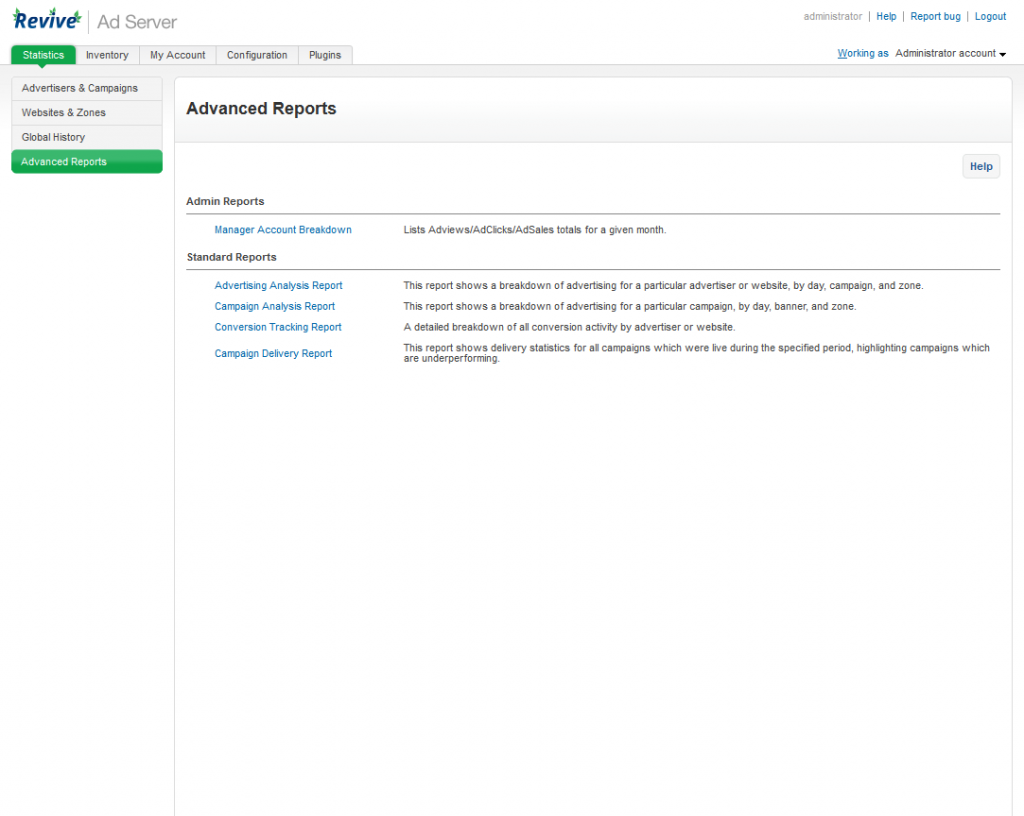
Task: Select Advanced Reports in the sidebar
Action: coord(64,161)
